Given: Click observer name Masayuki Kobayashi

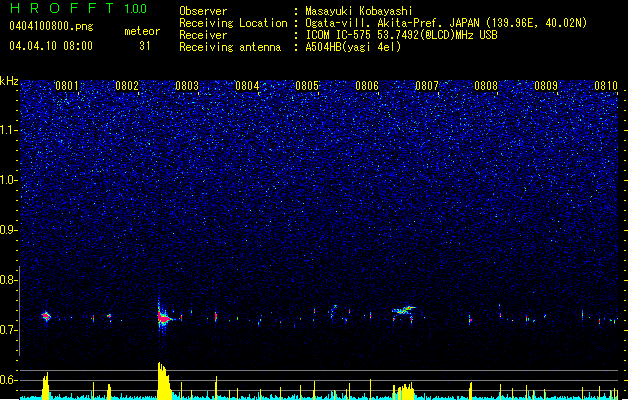Looking at the screenshot, I should [x=359, y=11].
